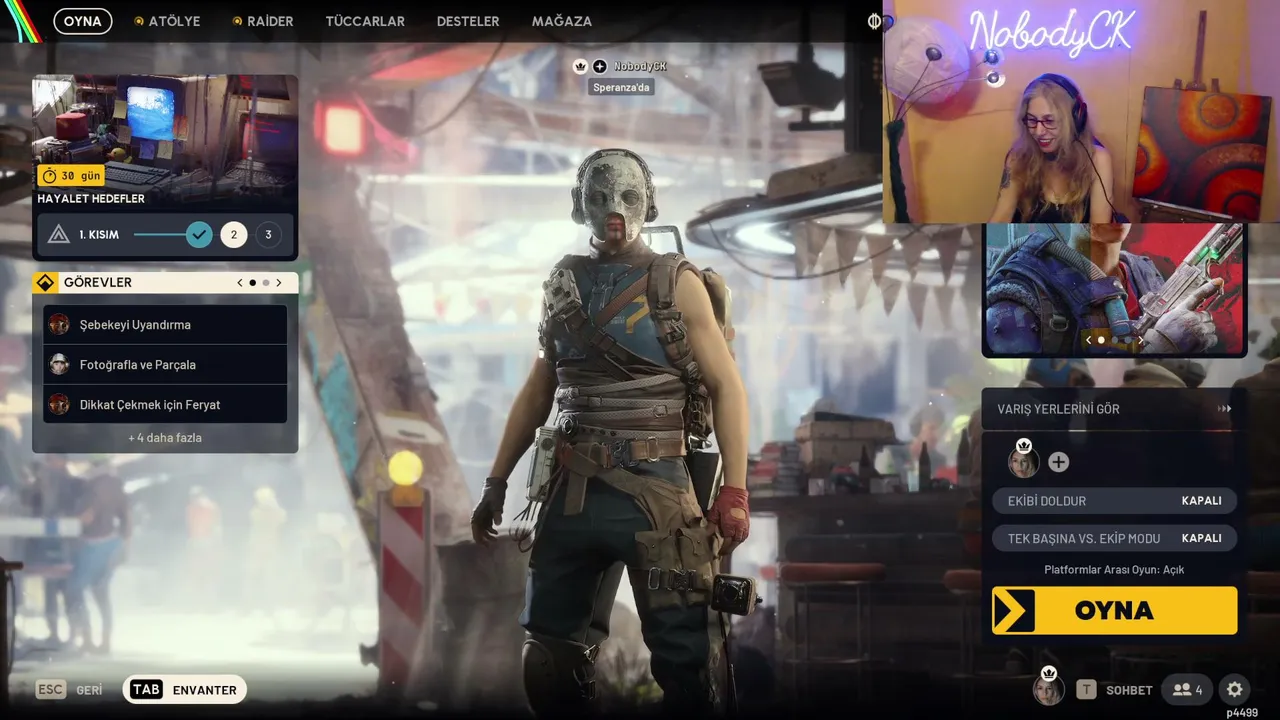Image resolution: width=1280 pixels, height=720 pixels.
Task: Add a squad member with the plus icon
Action: 1058,462
